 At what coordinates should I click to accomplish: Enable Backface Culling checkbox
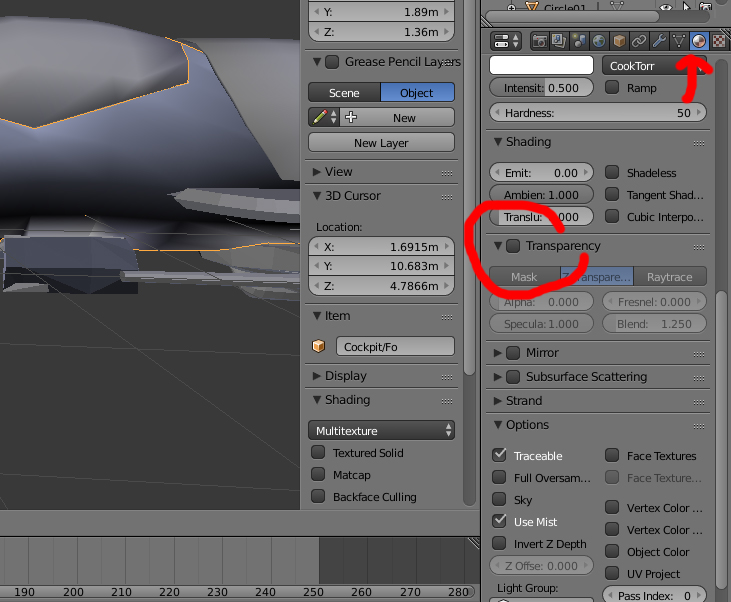318,496
